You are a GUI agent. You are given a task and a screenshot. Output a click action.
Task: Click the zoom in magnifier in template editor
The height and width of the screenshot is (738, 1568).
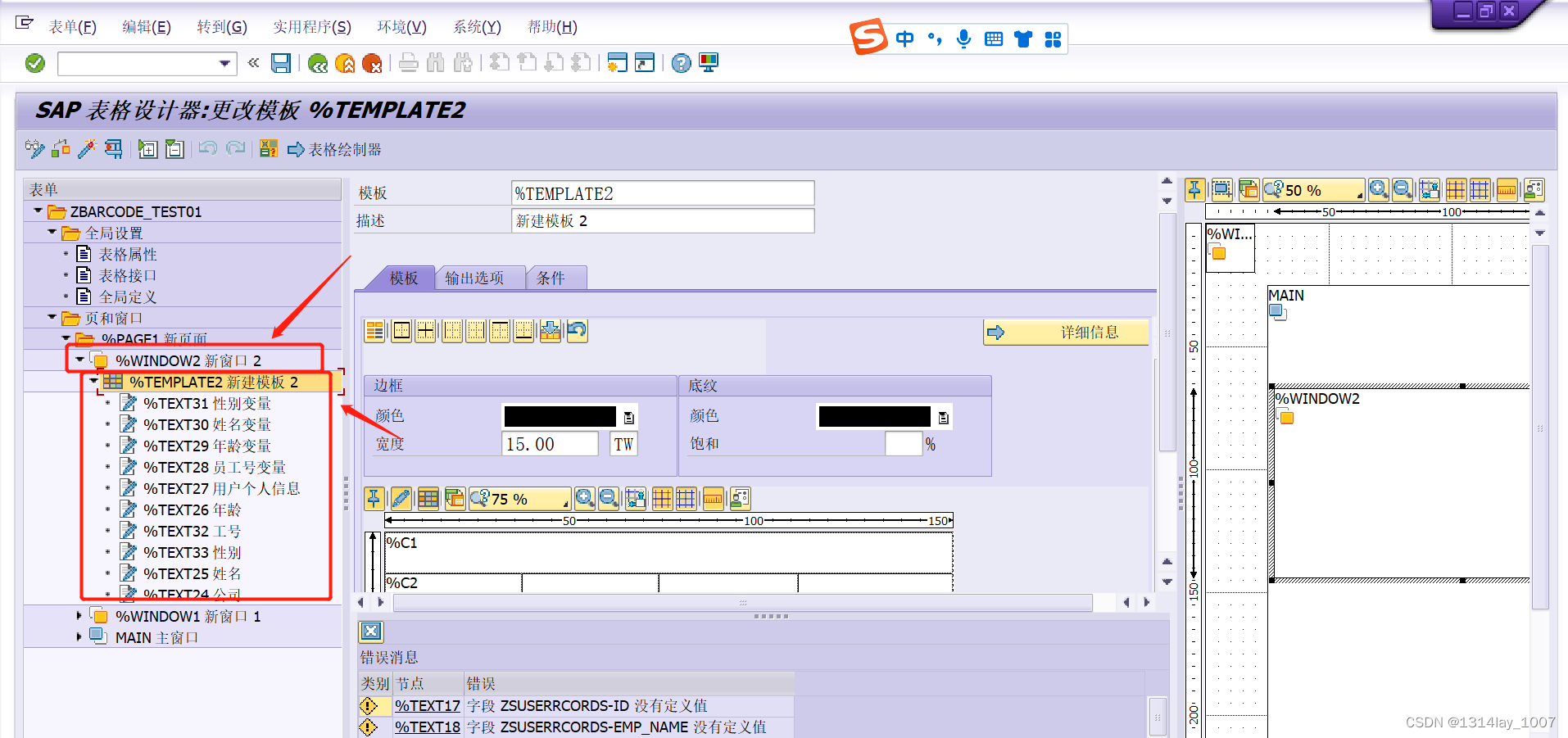coord(584,498)
